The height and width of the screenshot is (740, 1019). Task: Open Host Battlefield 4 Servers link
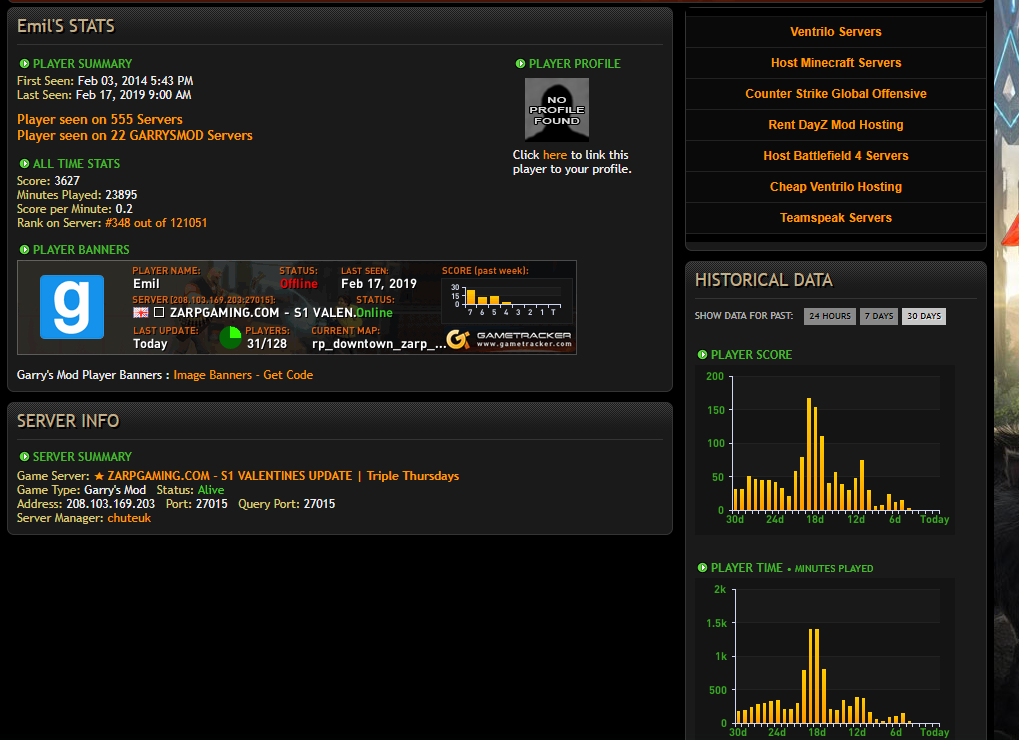click(835, 156)
